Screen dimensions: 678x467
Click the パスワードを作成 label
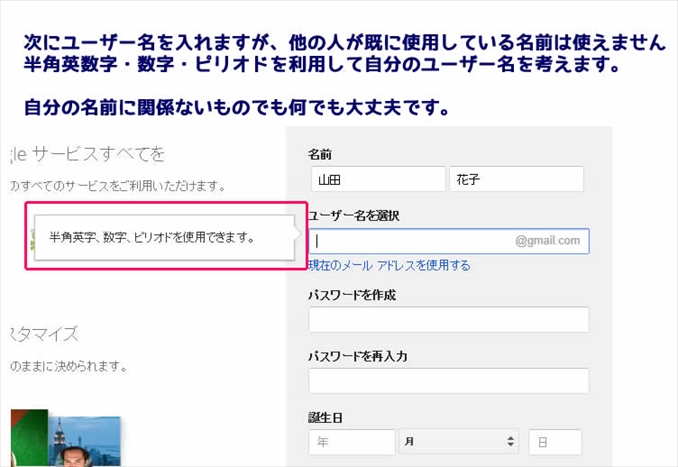pos(352,295)
